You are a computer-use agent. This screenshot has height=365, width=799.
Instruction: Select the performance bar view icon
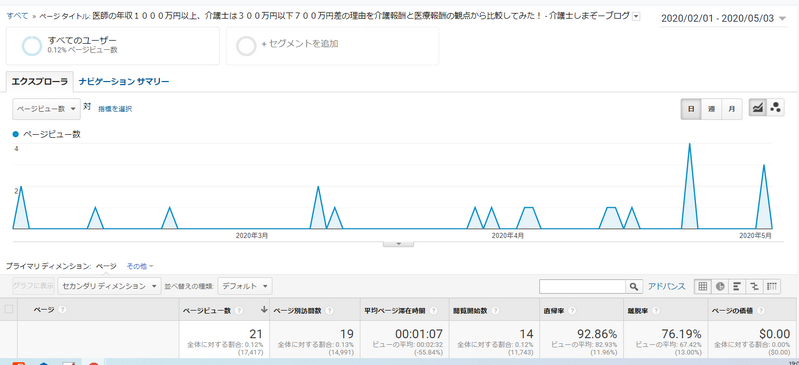pos(737,286)
